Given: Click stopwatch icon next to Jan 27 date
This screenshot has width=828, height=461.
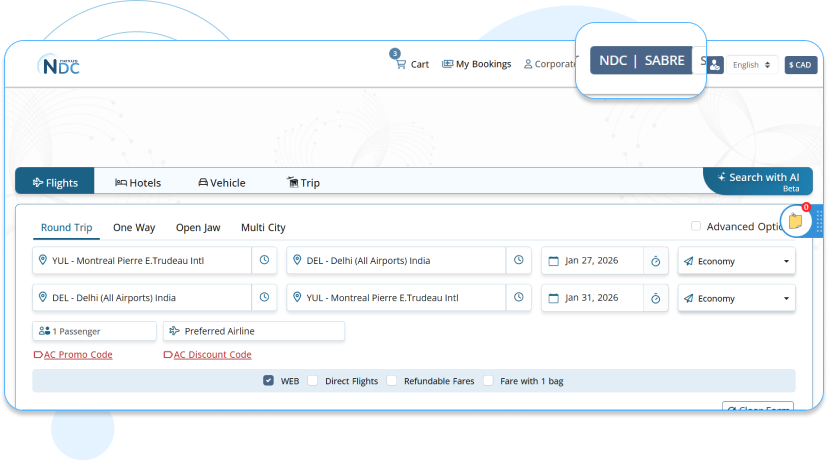Looking at the screenshot, I should (655, 261).
